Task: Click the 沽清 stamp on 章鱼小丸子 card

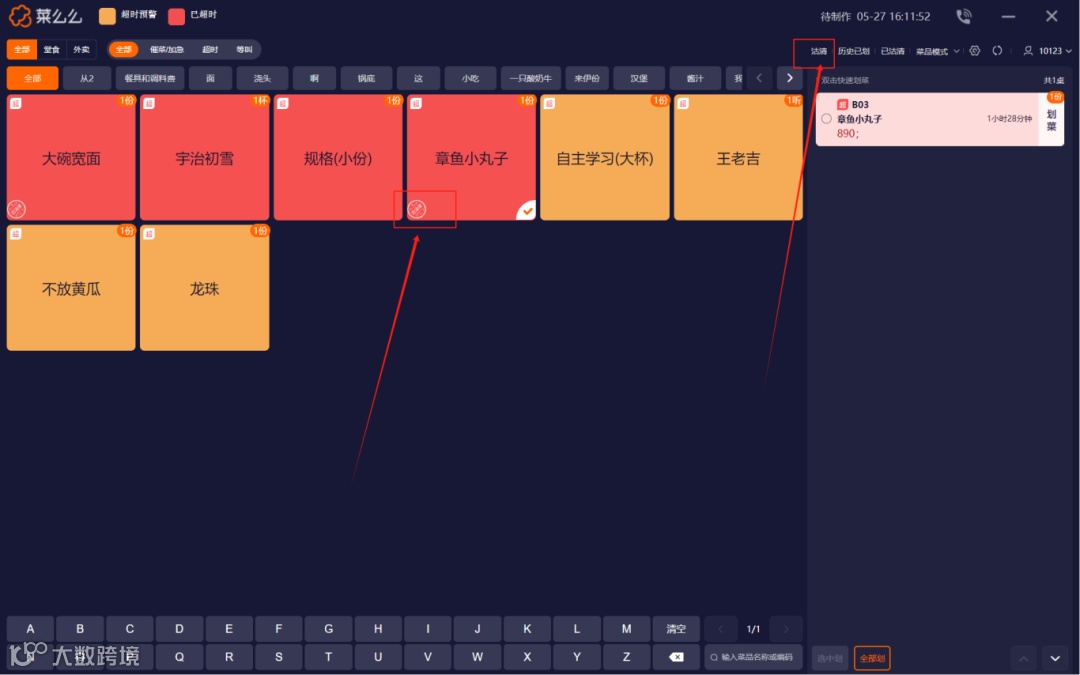Action: (x=417, y=209)
